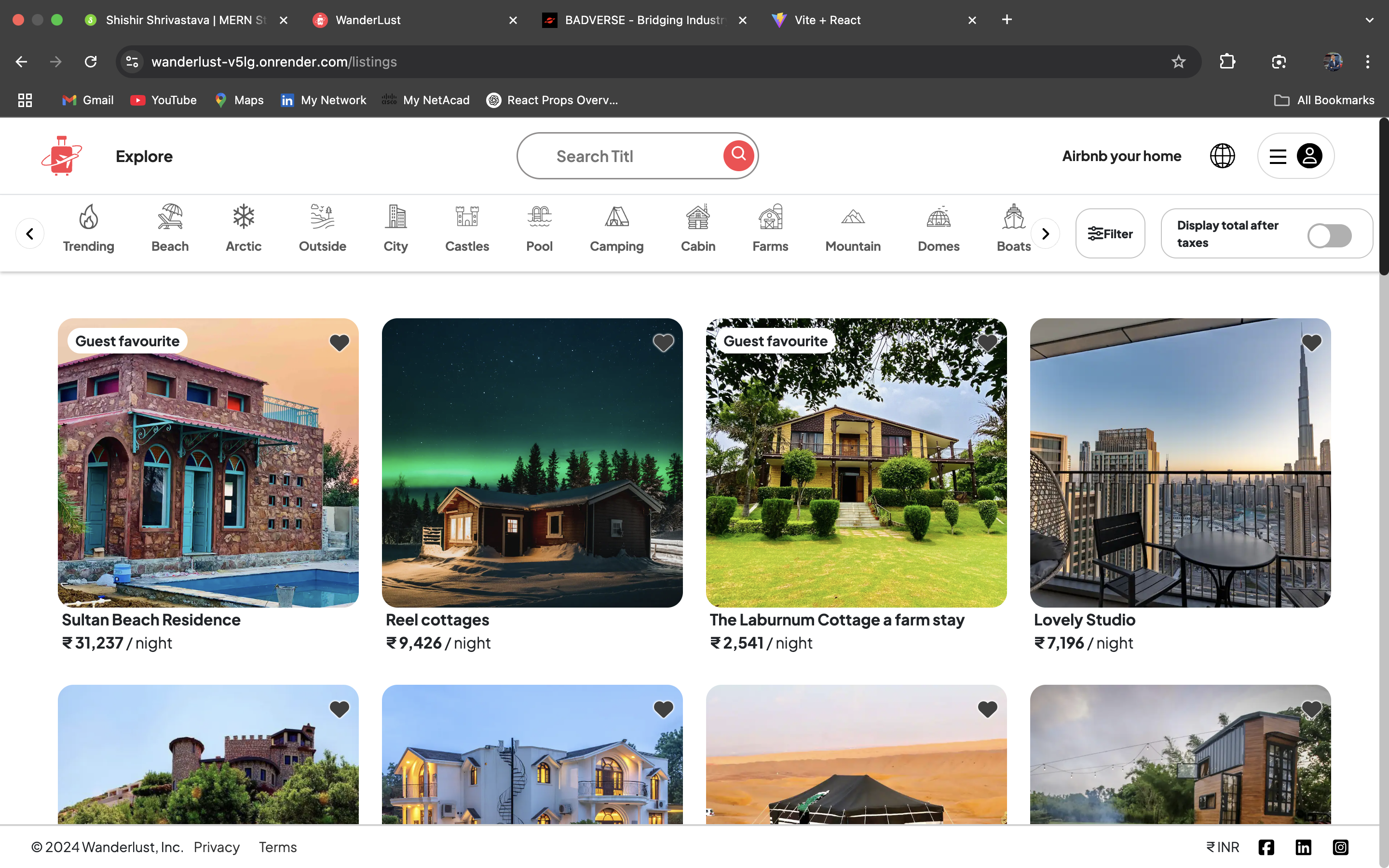Screen dimensions: 1389x868
Task: Click the Explore link
Action: tap(144, 156)
